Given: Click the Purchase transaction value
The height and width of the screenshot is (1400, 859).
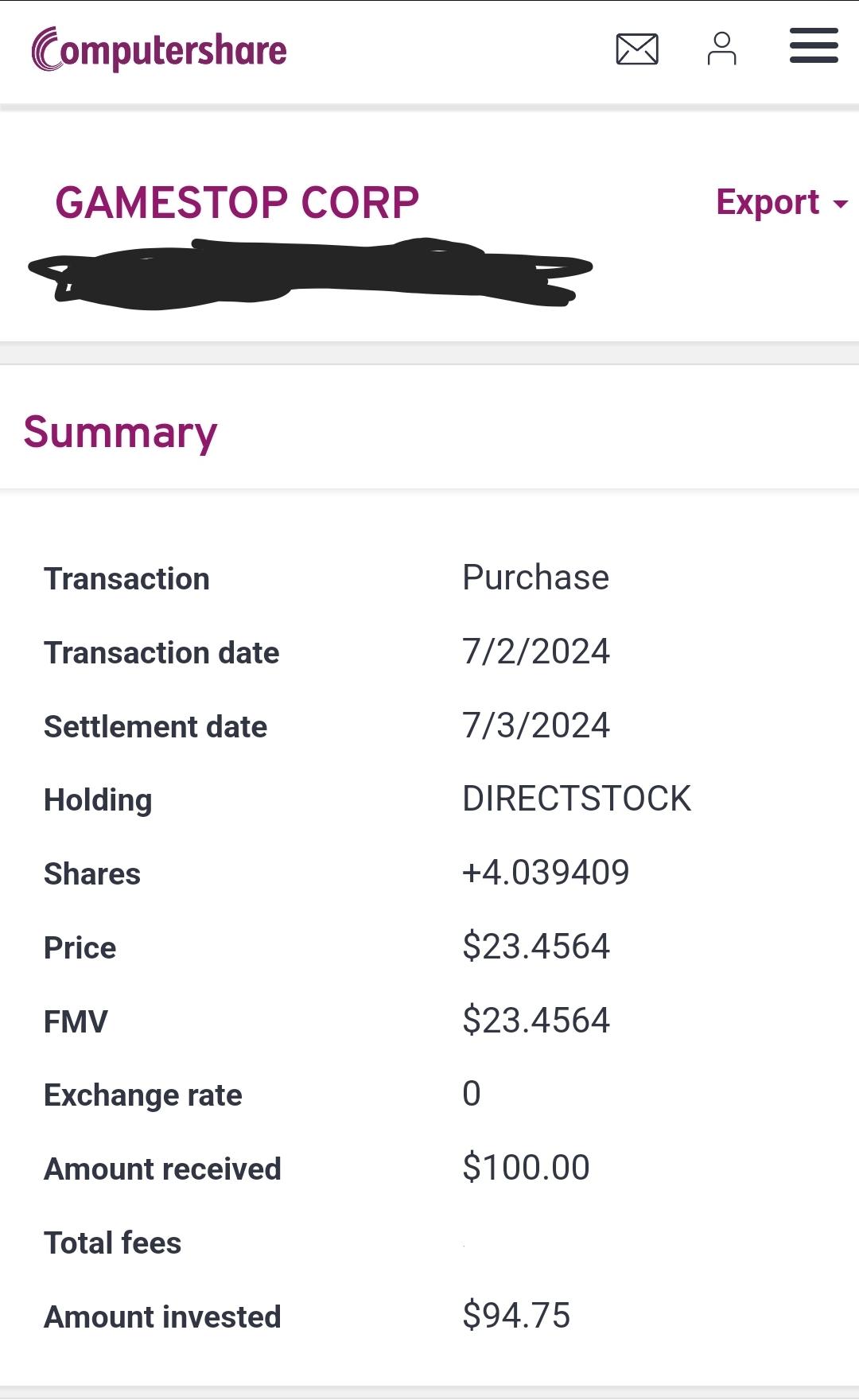Looking at the screenshot, I should [535, 577].
